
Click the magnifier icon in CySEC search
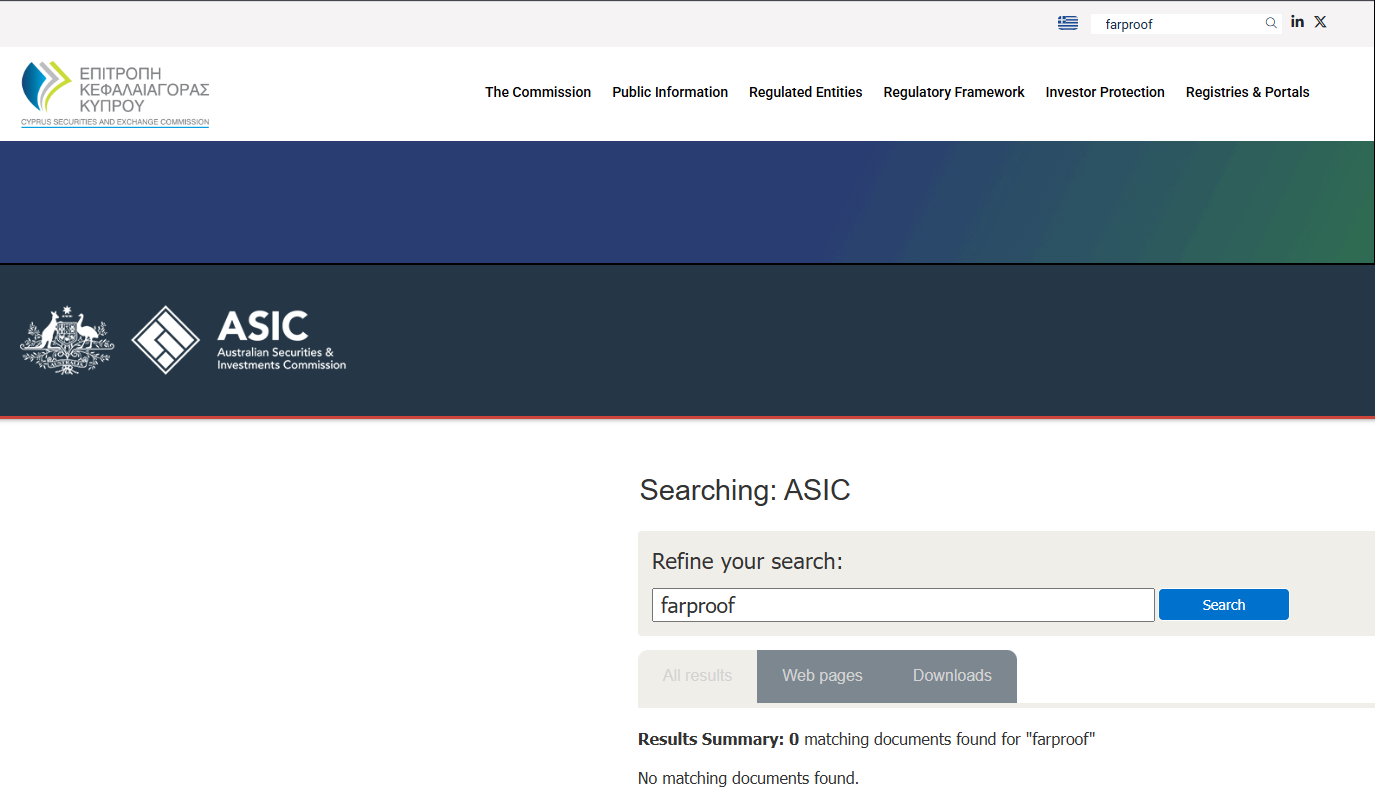[x=1271, y=23]
